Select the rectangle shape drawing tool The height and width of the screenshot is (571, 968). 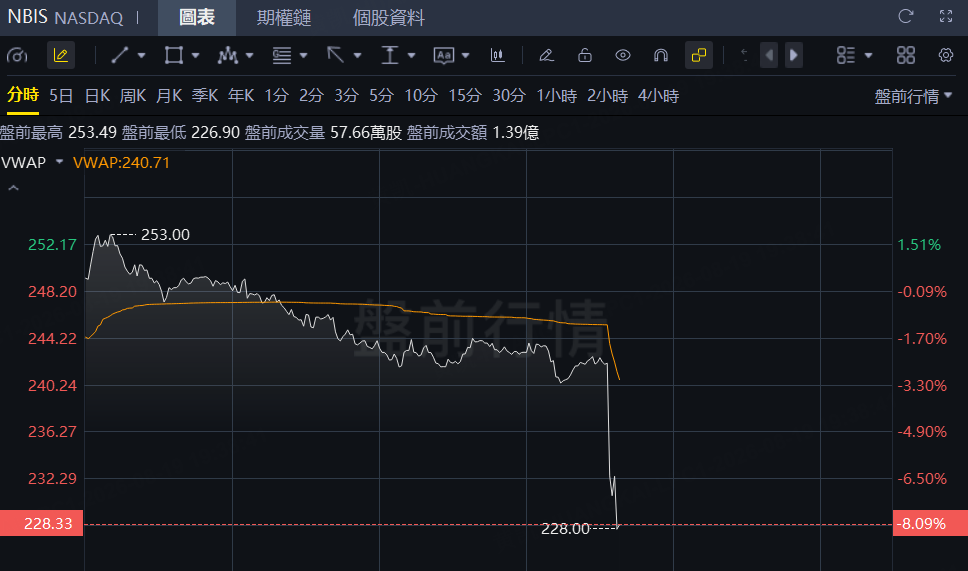pos(173,56)
